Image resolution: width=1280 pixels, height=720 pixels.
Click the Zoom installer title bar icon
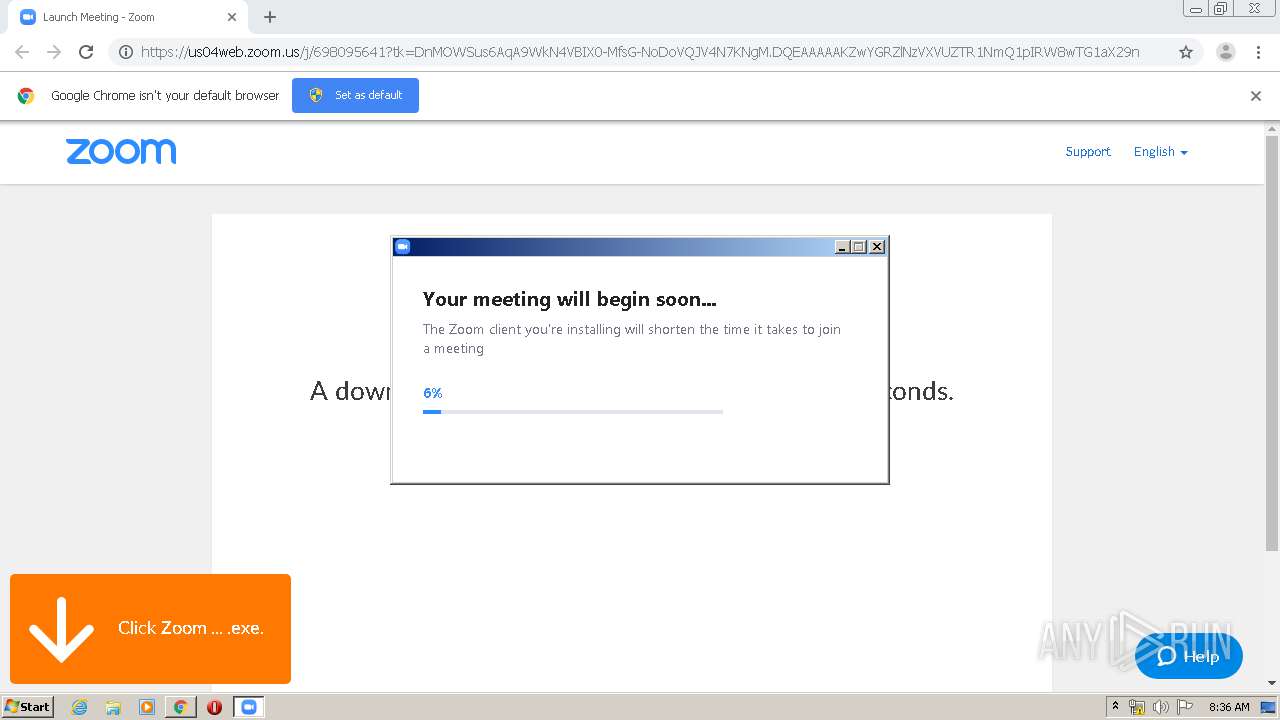(x=403, y=247)
